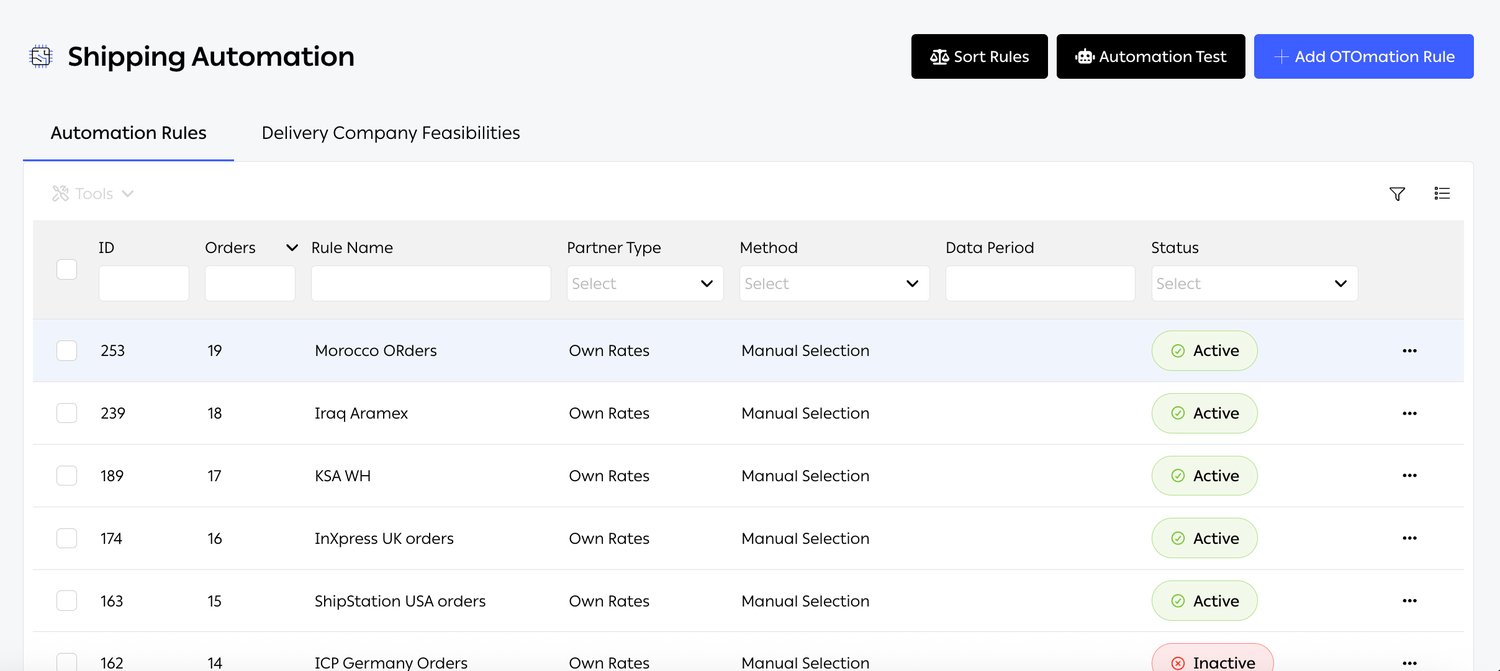The image size is (1500, 671).
Task: Click the Shipping Automation chip icon
Action: tap(40, 57)
